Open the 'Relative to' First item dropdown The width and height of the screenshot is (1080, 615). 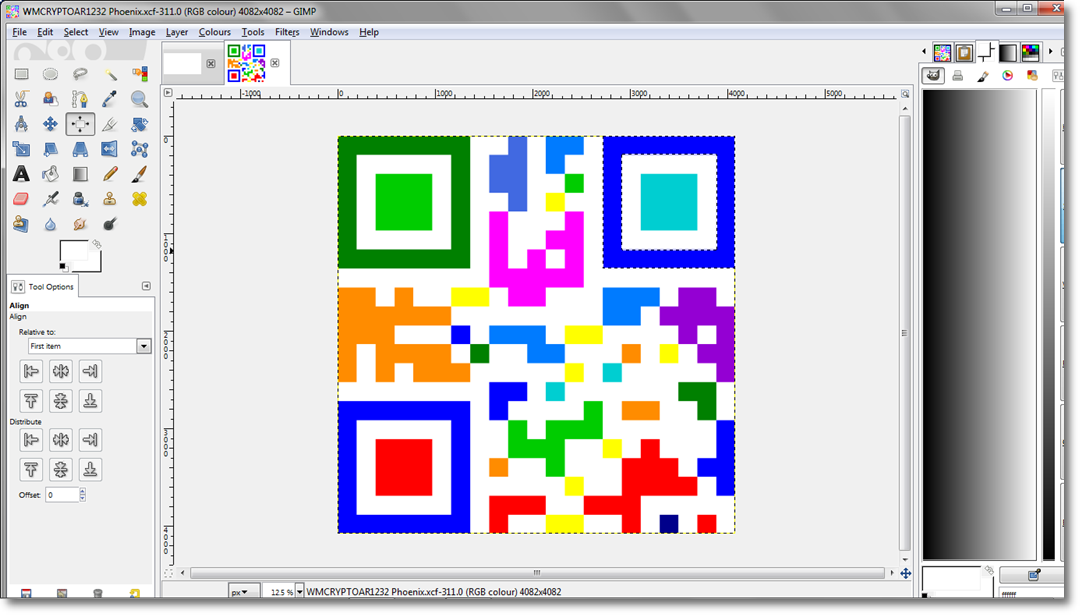tap(90, 346)
